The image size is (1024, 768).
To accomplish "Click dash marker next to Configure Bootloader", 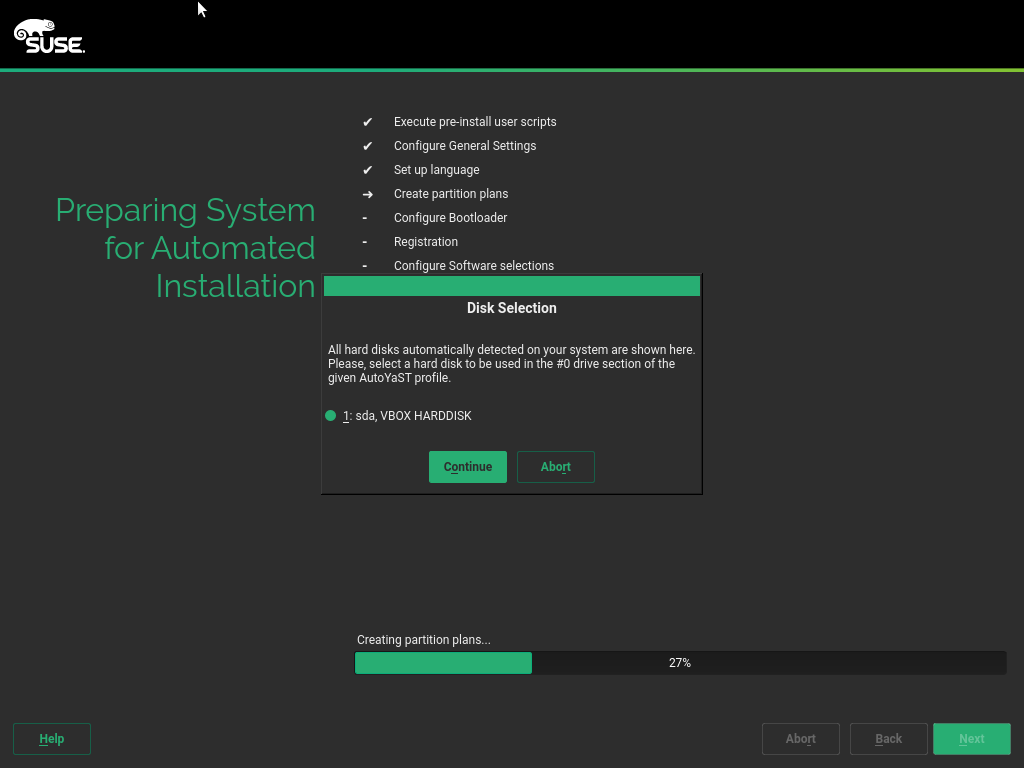I will 365,218.
